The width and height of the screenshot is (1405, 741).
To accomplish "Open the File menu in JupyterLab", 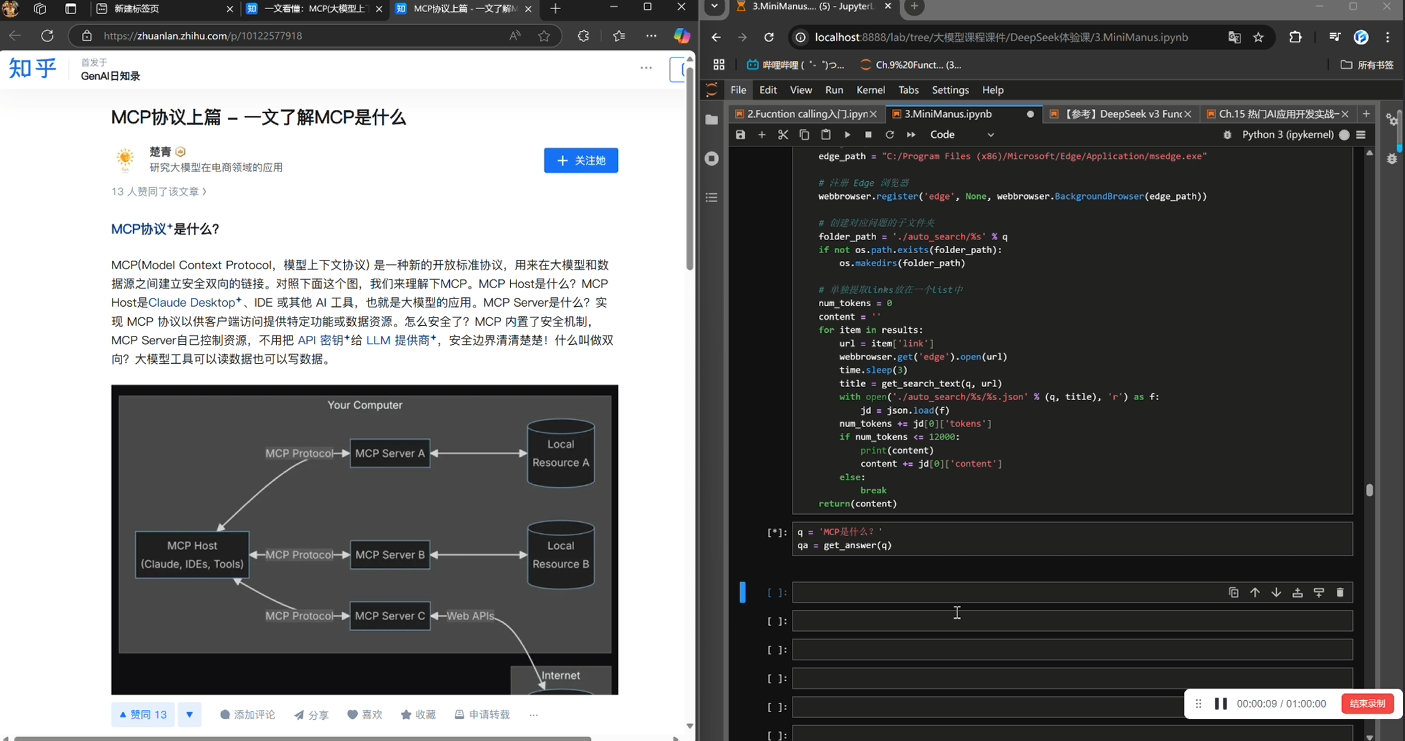I will 738,90.
